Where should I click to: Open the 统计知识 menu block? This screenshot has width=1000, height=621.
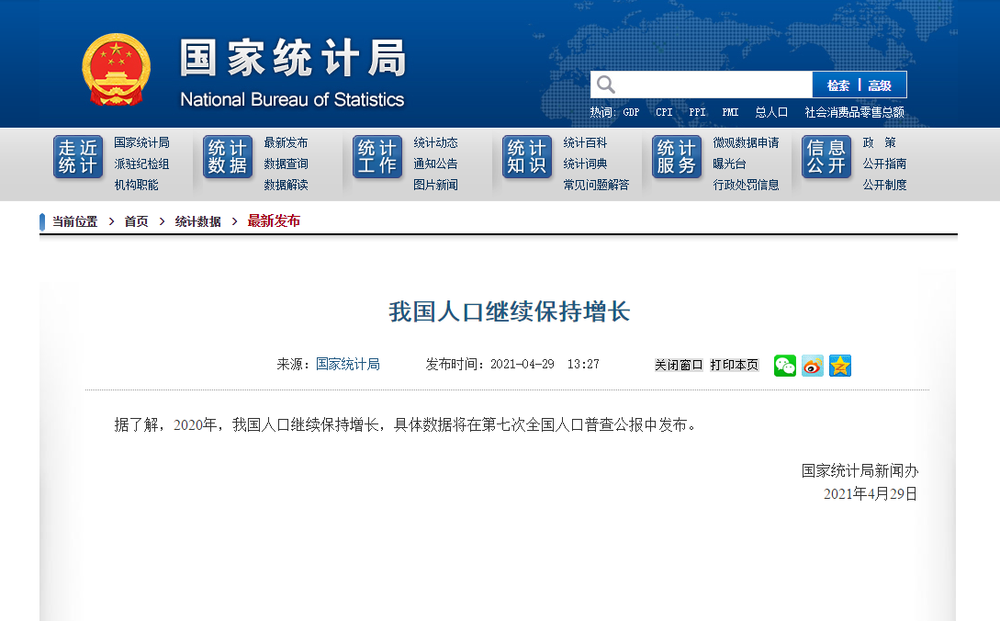tap(527, 157)
